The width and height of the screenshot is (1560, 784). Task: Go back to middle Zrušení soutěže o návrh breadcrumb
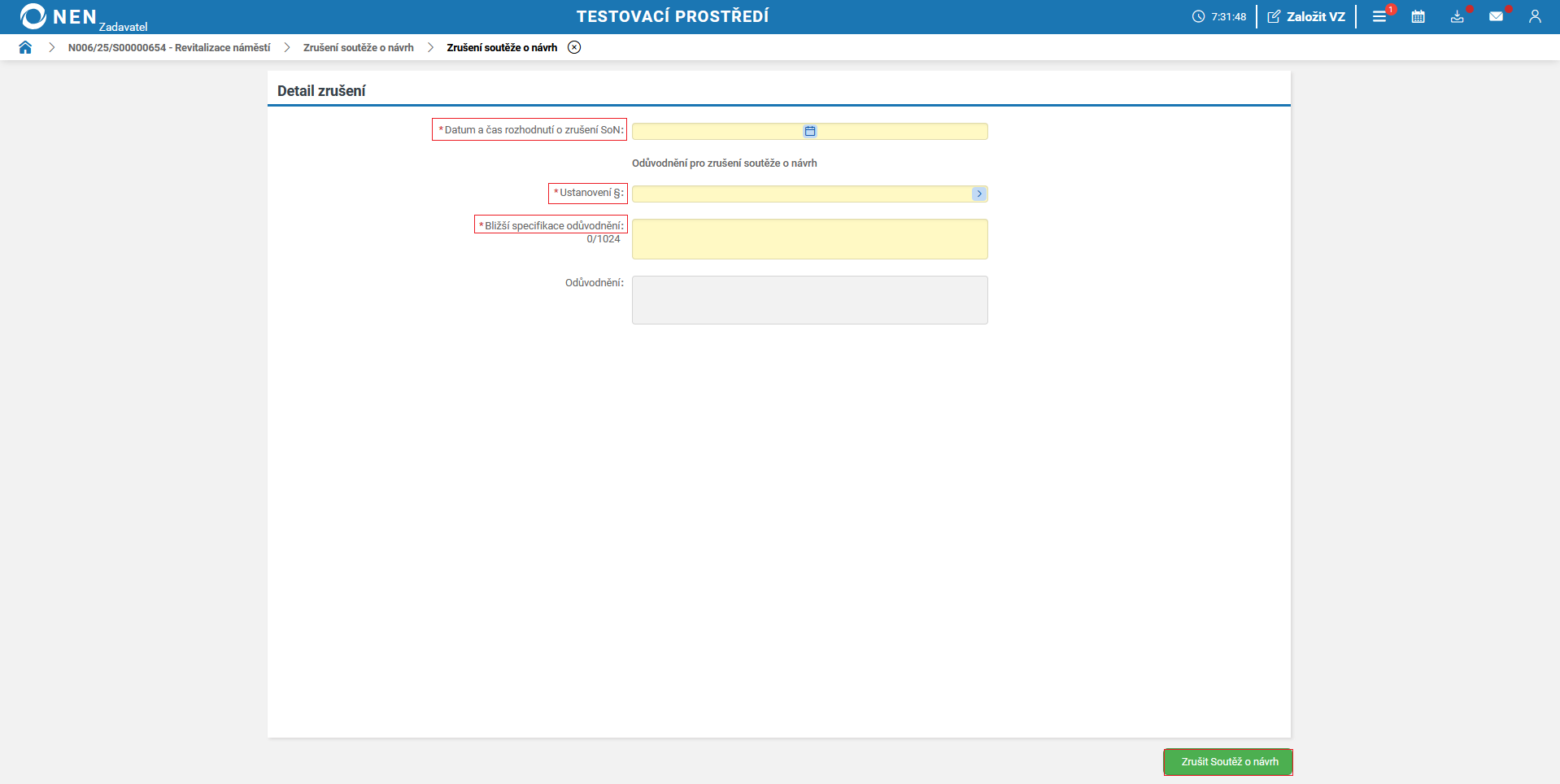coord(359,47)
